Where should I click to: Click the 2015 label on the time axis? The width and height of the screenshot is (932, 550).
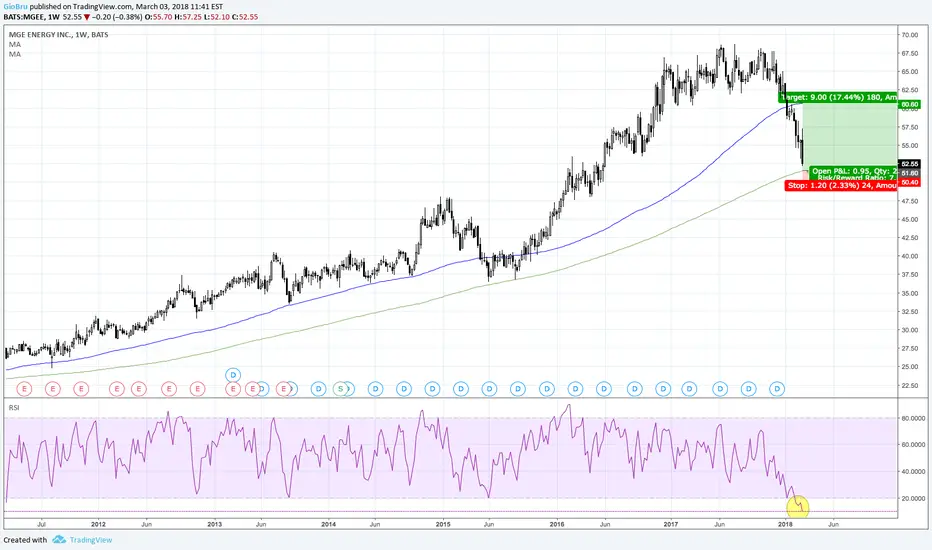[x=443, y=524]
